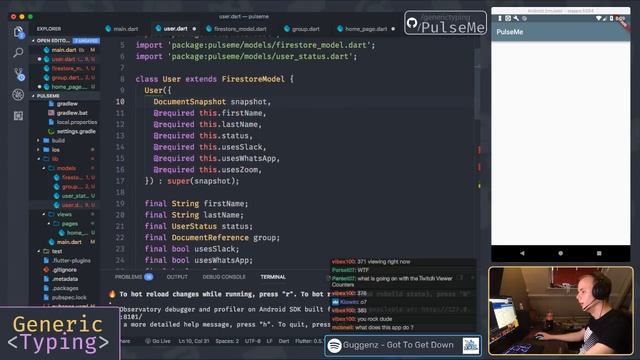This screenshot has width=640, height=360.
Task: Tap the emulator Back navigation button
Action: [522, 253]
